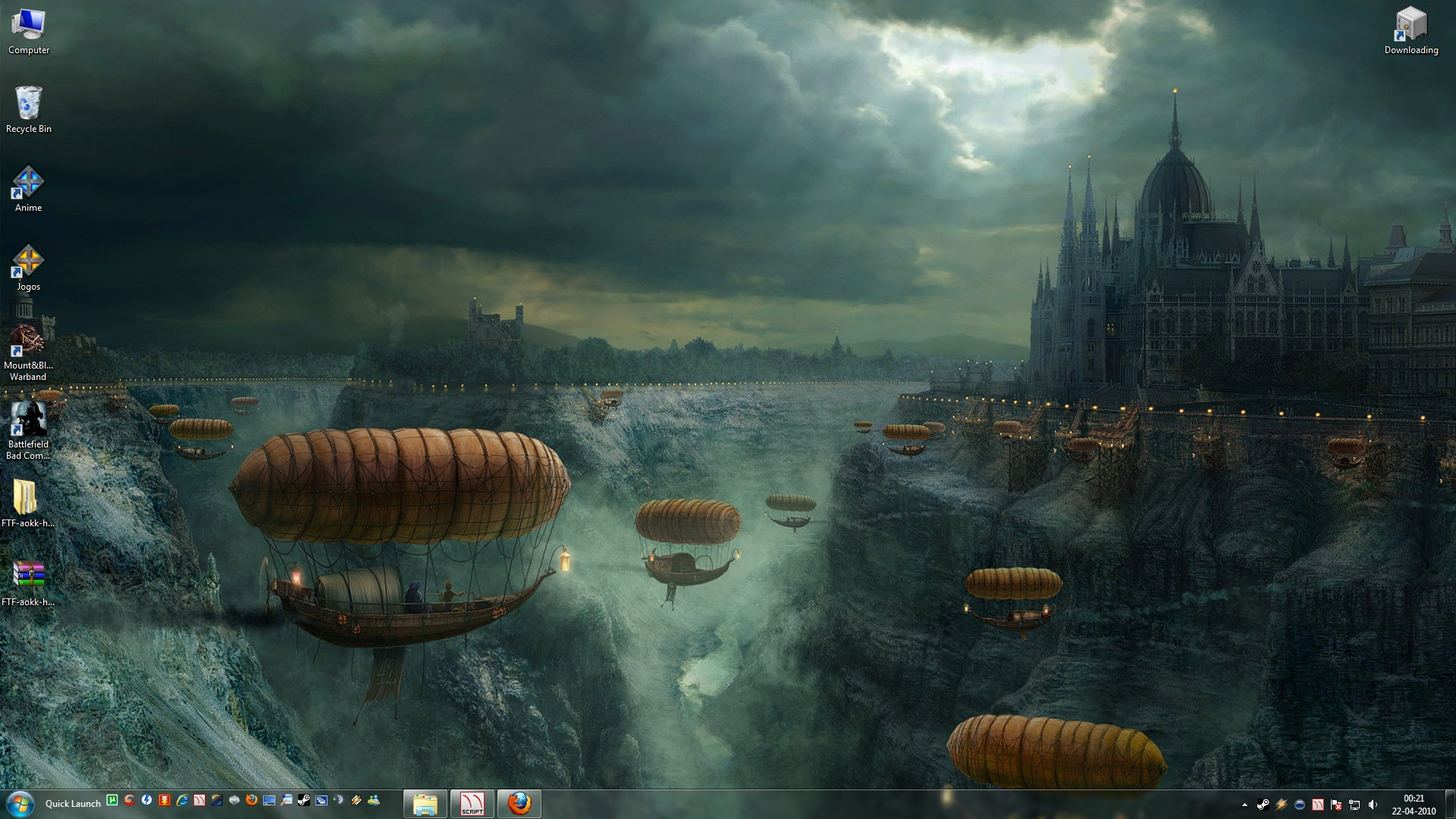Switch to Windows Explorer taskbar button
This screenshot has height=819, width=1456.
(425, 803)
